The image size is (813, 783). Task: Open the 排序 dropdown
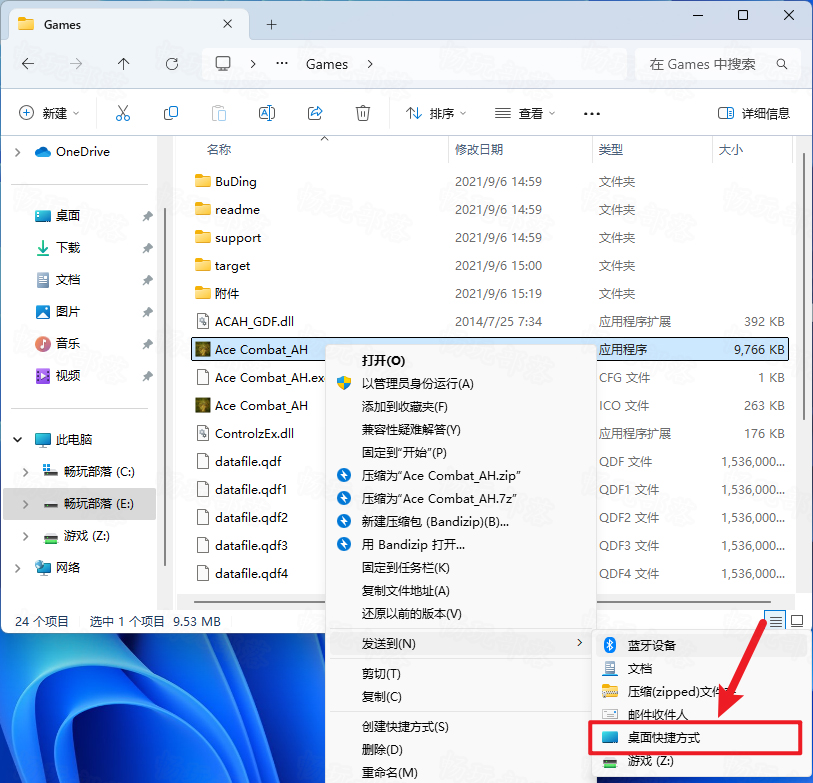click(436, 113)
